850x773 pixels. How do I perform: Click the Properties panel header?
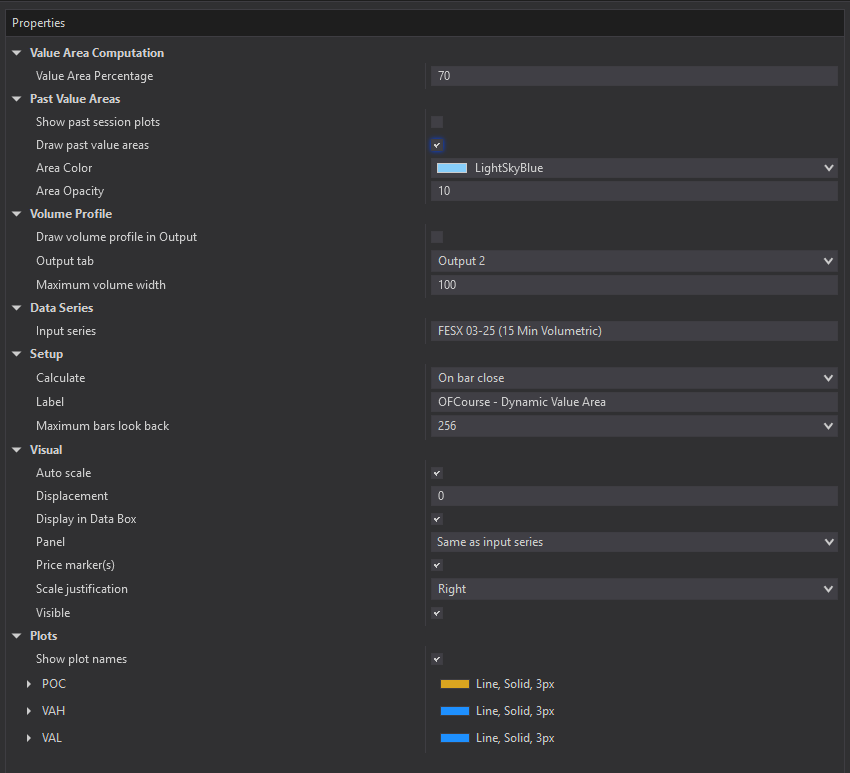coord(425,23)
